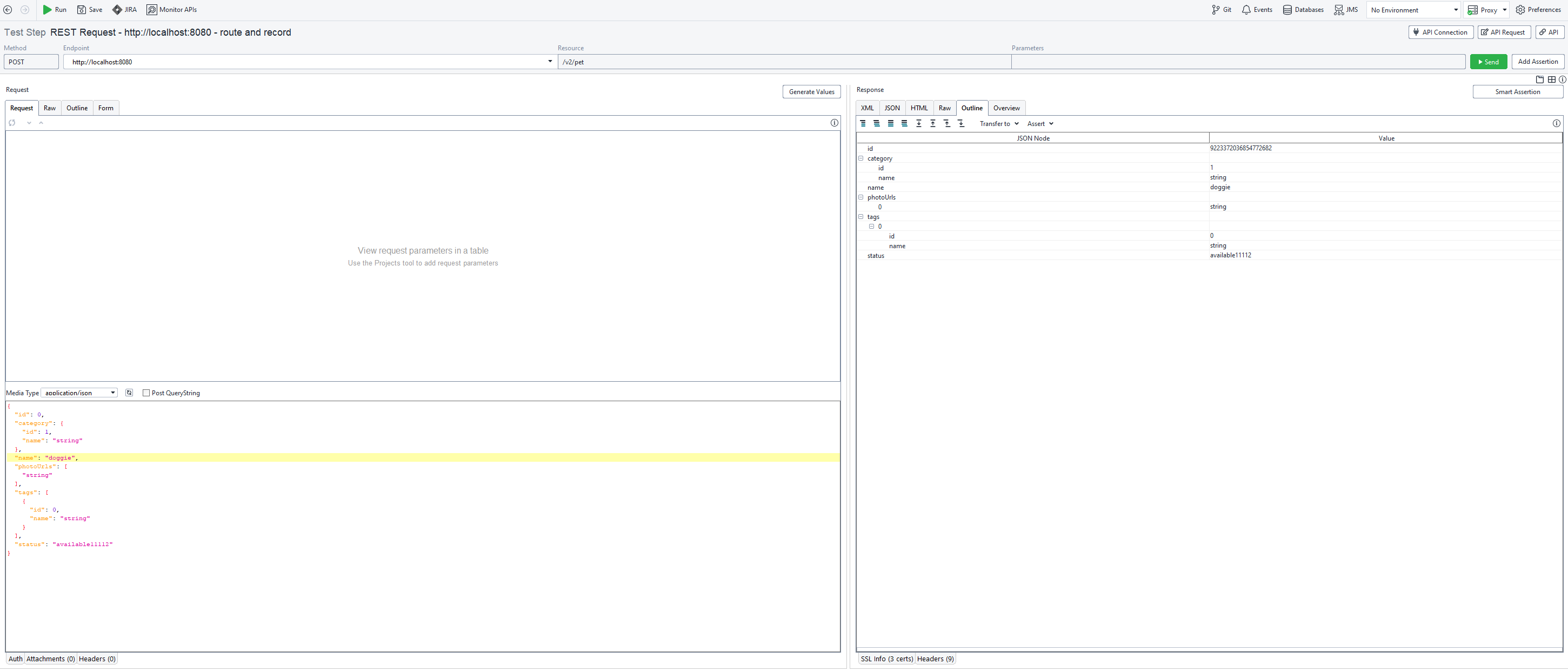Click the Send button
Screen dimensions: 1568x671
coord(1488,62)
